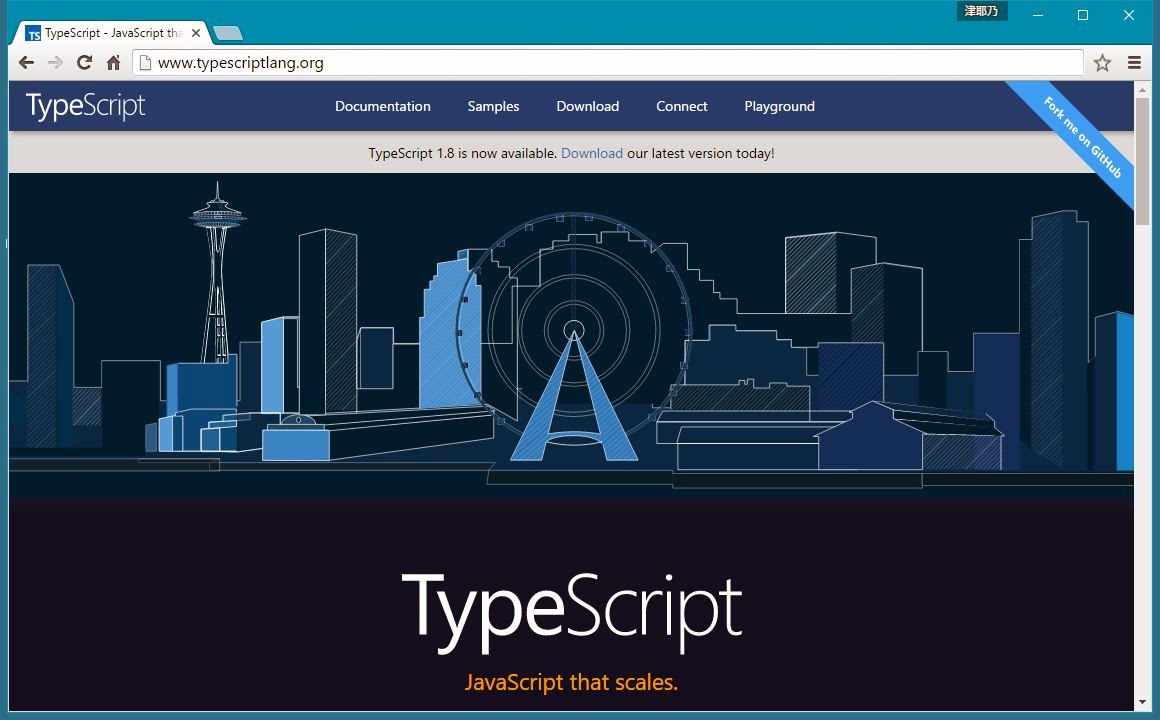Open the Documentation nav item

(383, 106)
